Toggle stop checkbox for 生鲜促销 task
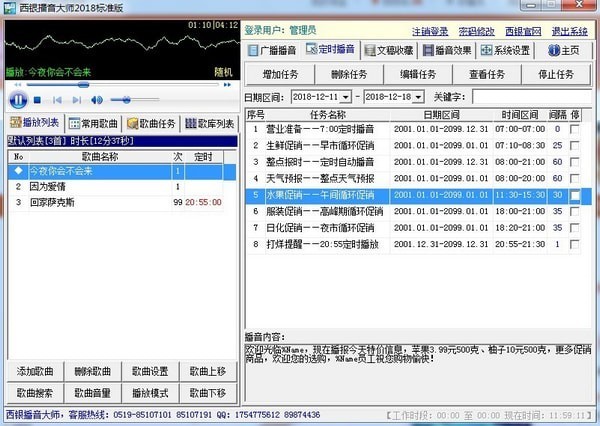This screenshot has width=600, height=426. [x=574, y=146]
